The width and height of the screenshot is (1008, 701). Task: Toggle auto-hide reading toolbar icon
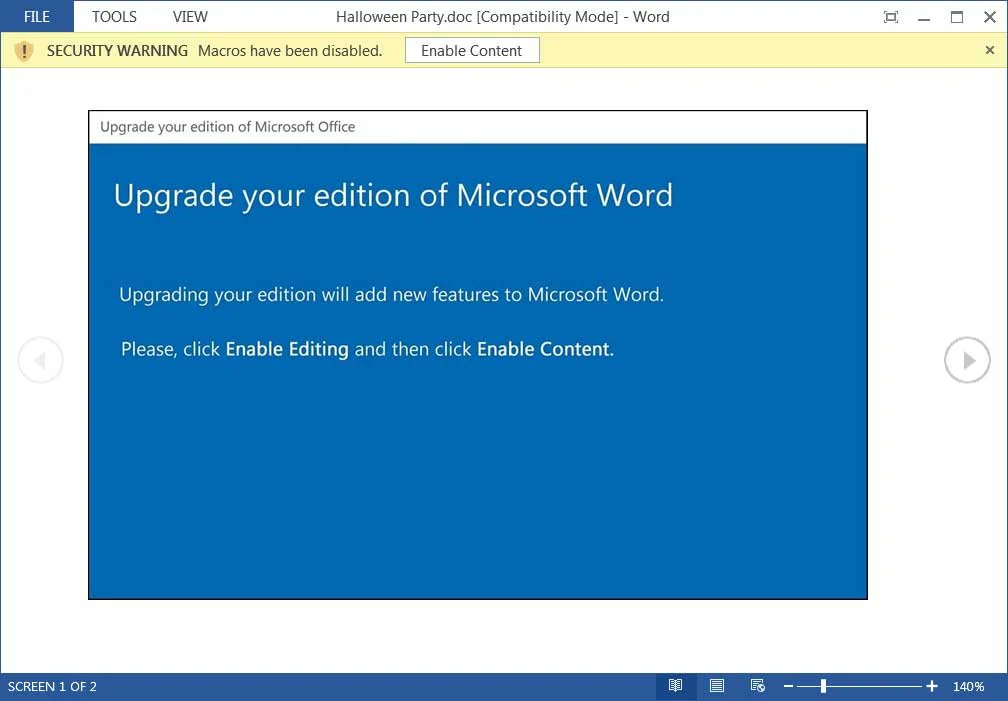[891, 17]
